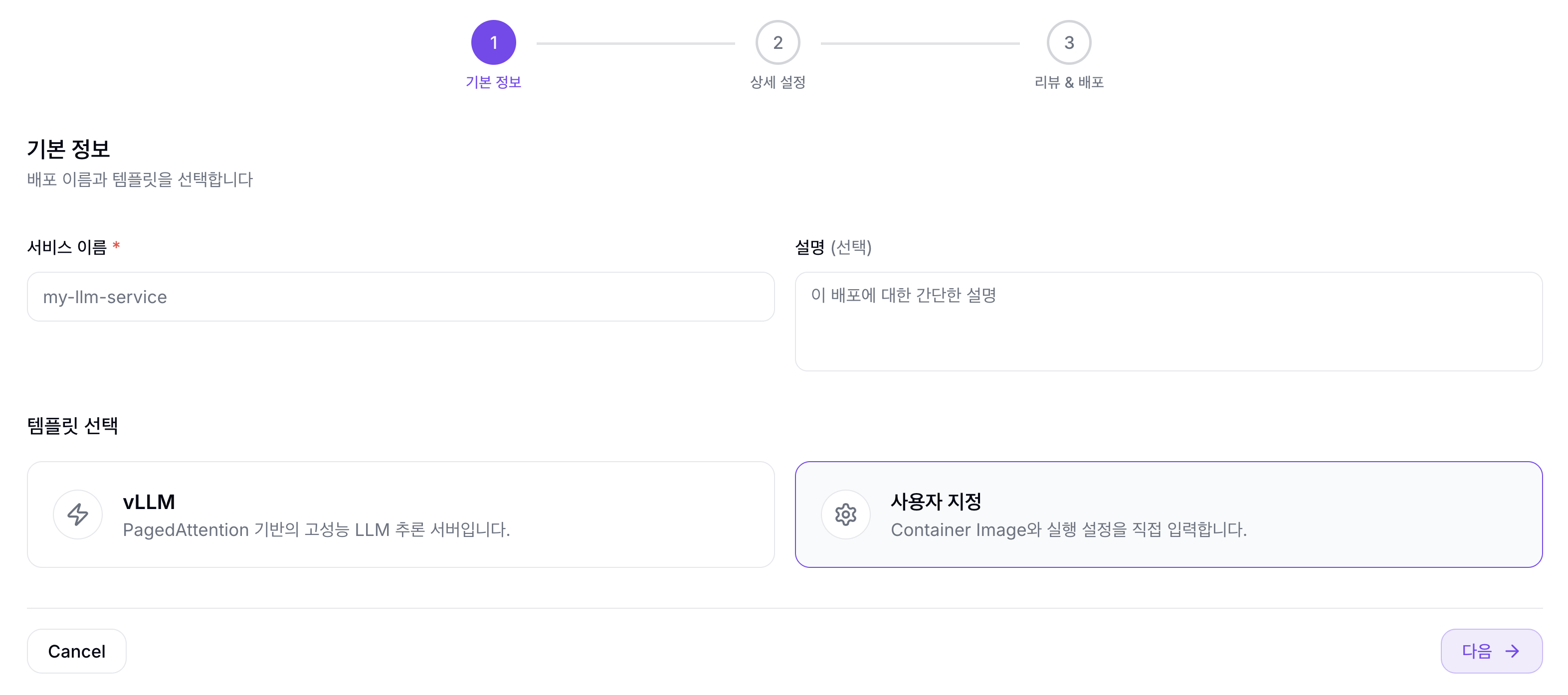Select the vLLM template title
The image size is (1568, 695).
click(x=149, y=502)
